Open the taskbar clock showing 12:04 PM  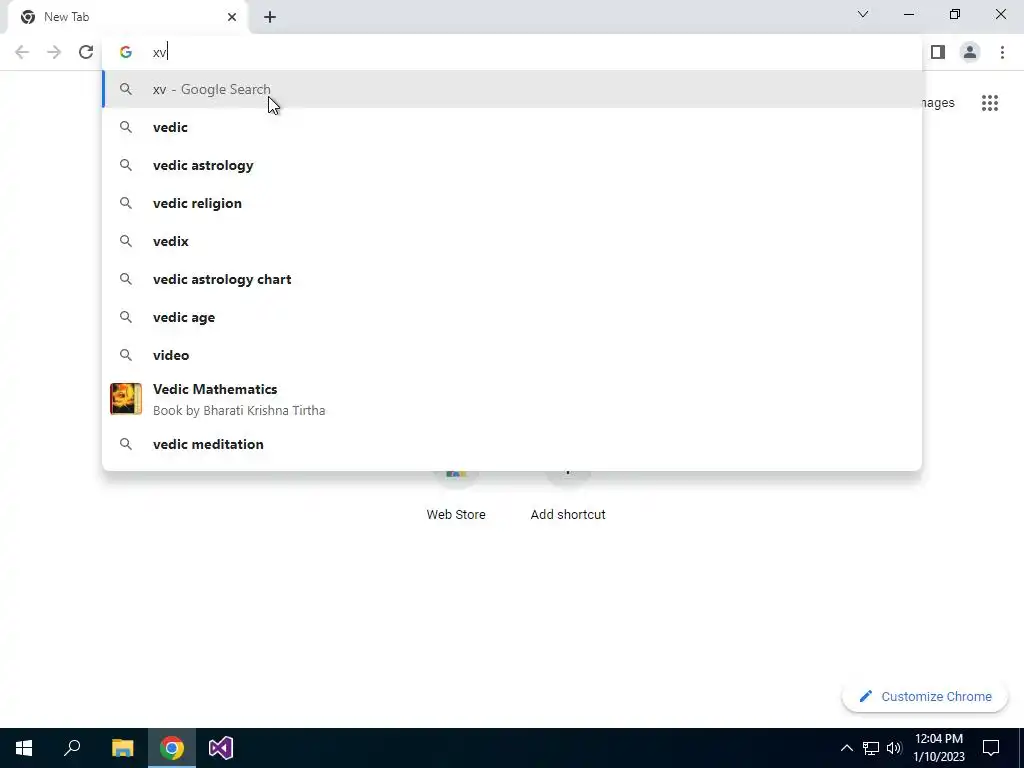tap(939, 748)
